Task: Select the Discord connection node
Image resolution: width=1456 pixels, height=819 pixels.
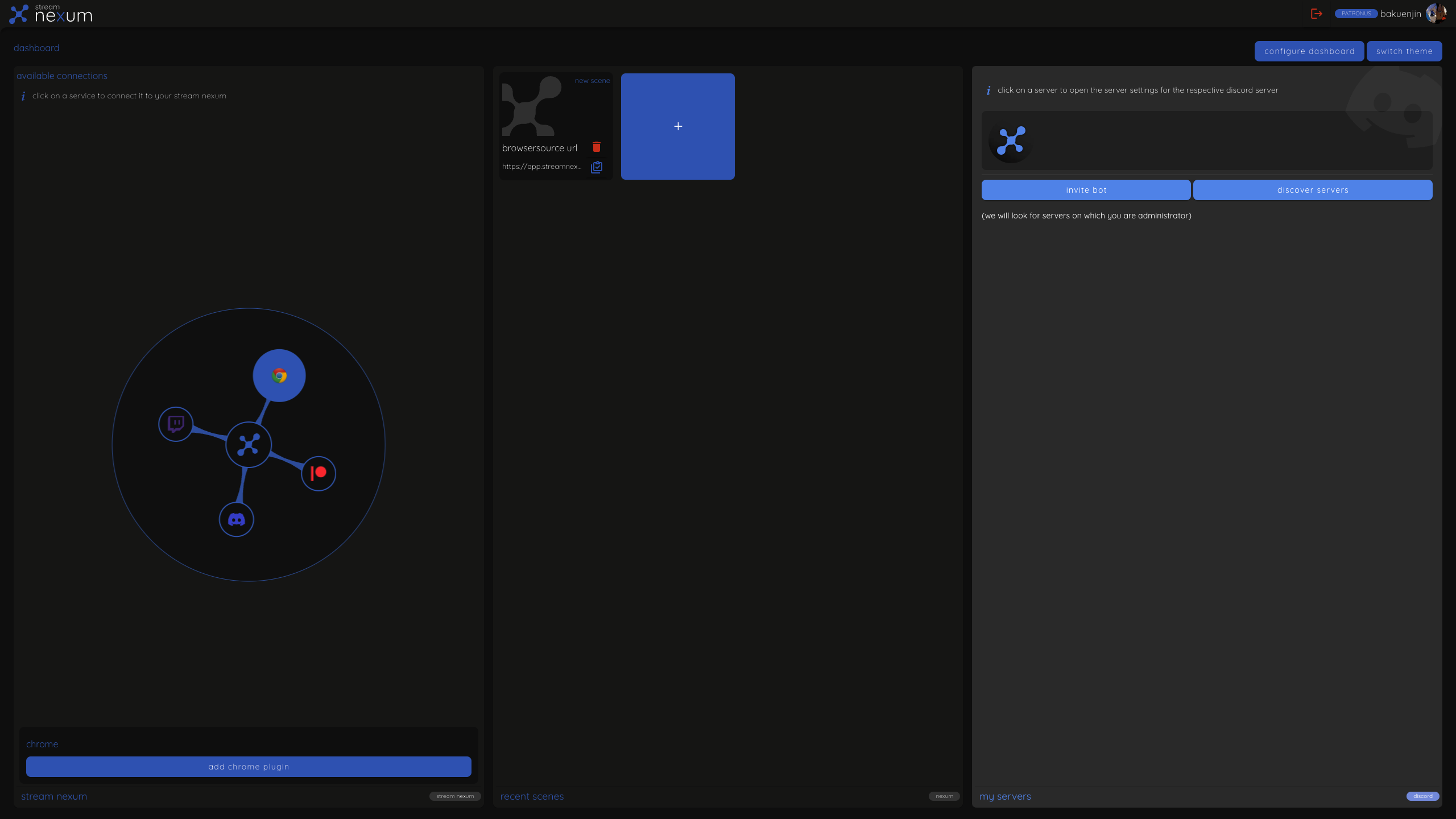Action: [236, 519]
